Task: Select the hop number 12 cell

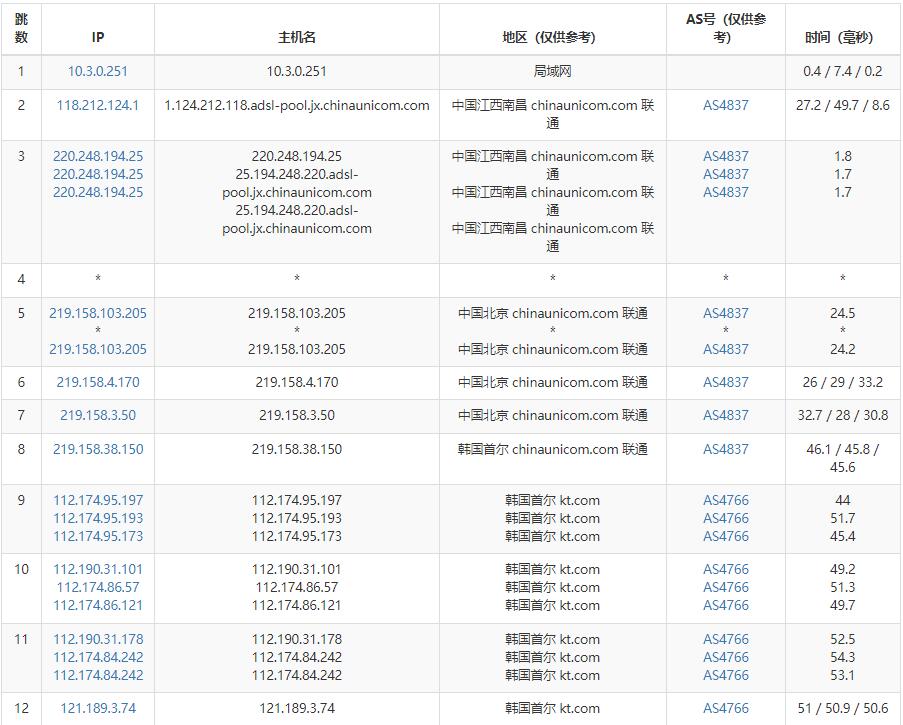Action: (x=21, y=708)
